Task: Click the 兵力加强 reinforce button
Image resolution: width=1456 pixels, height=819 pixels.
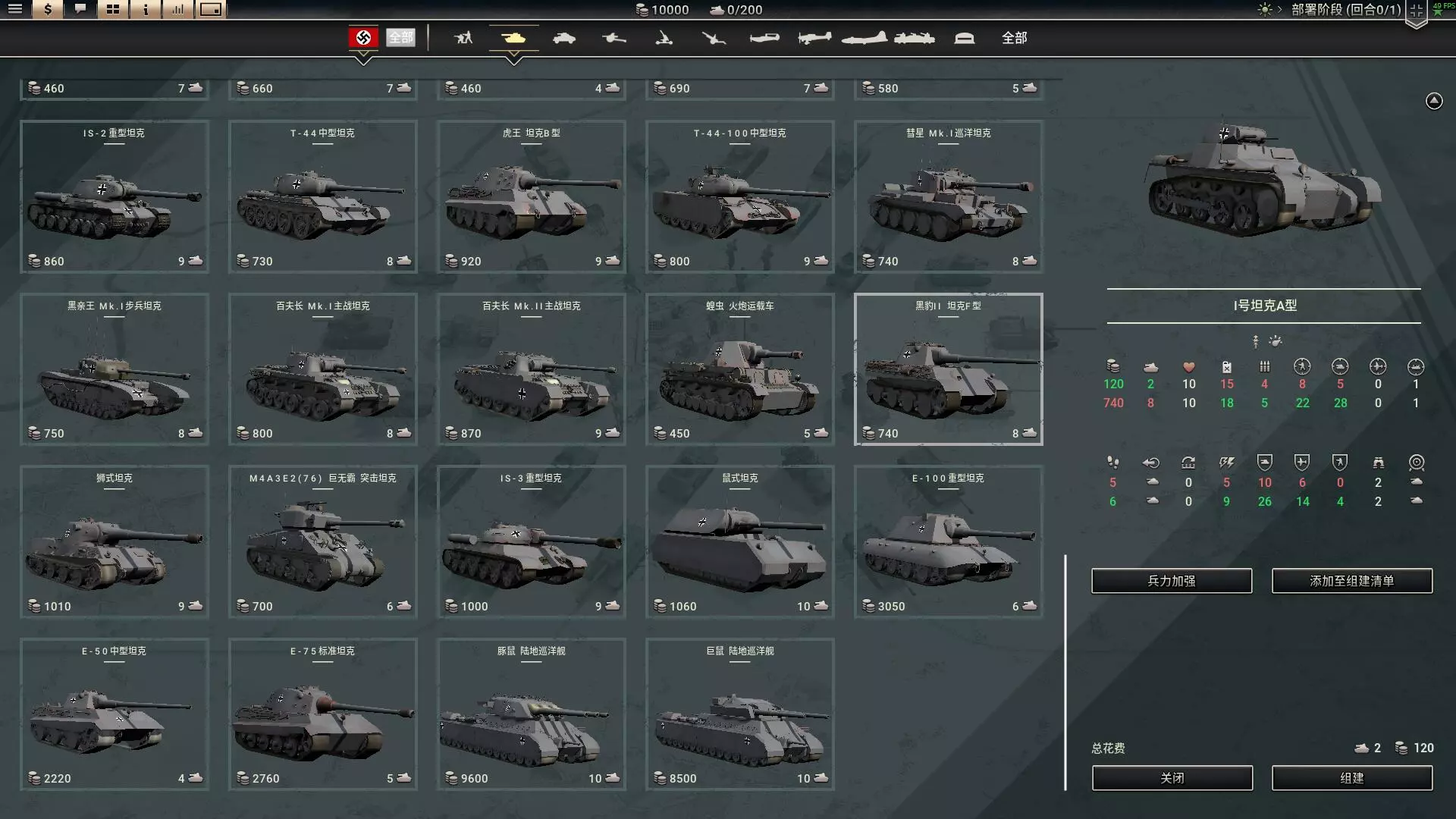Action: (x=1171, y=581)
